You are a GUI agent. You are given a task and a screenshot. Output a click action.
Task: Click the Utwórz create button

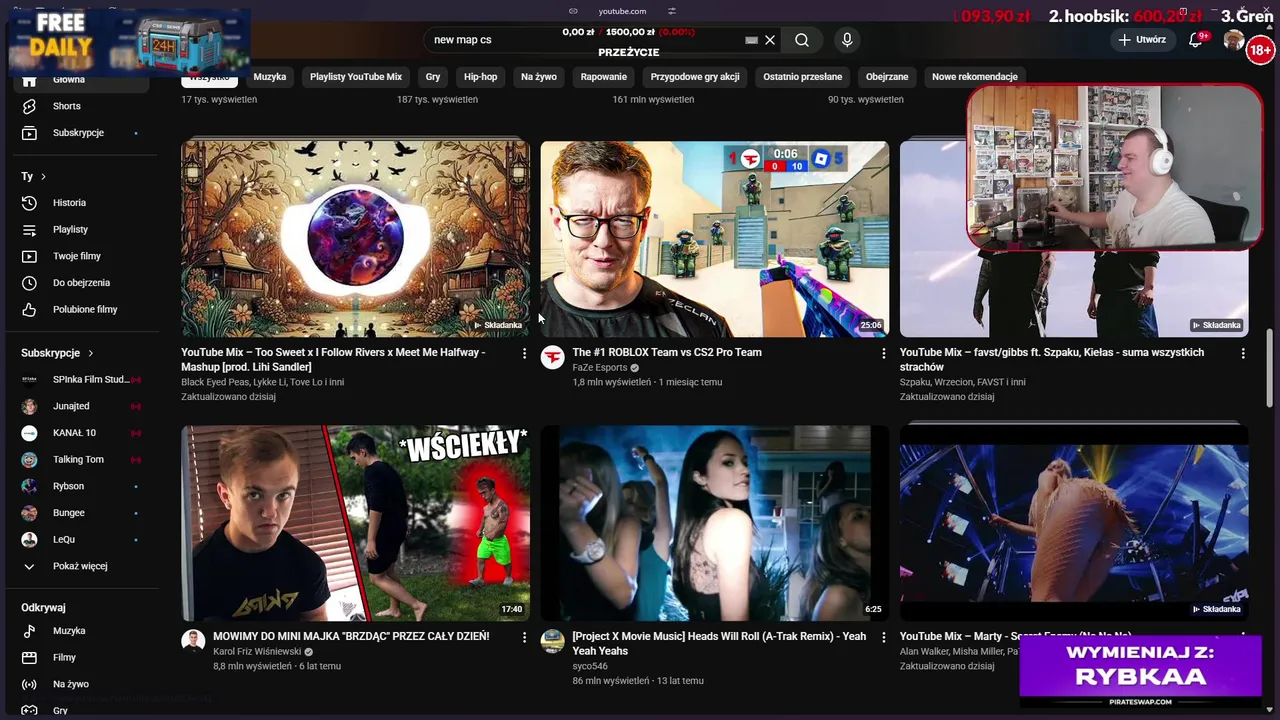click(1142, 40)
